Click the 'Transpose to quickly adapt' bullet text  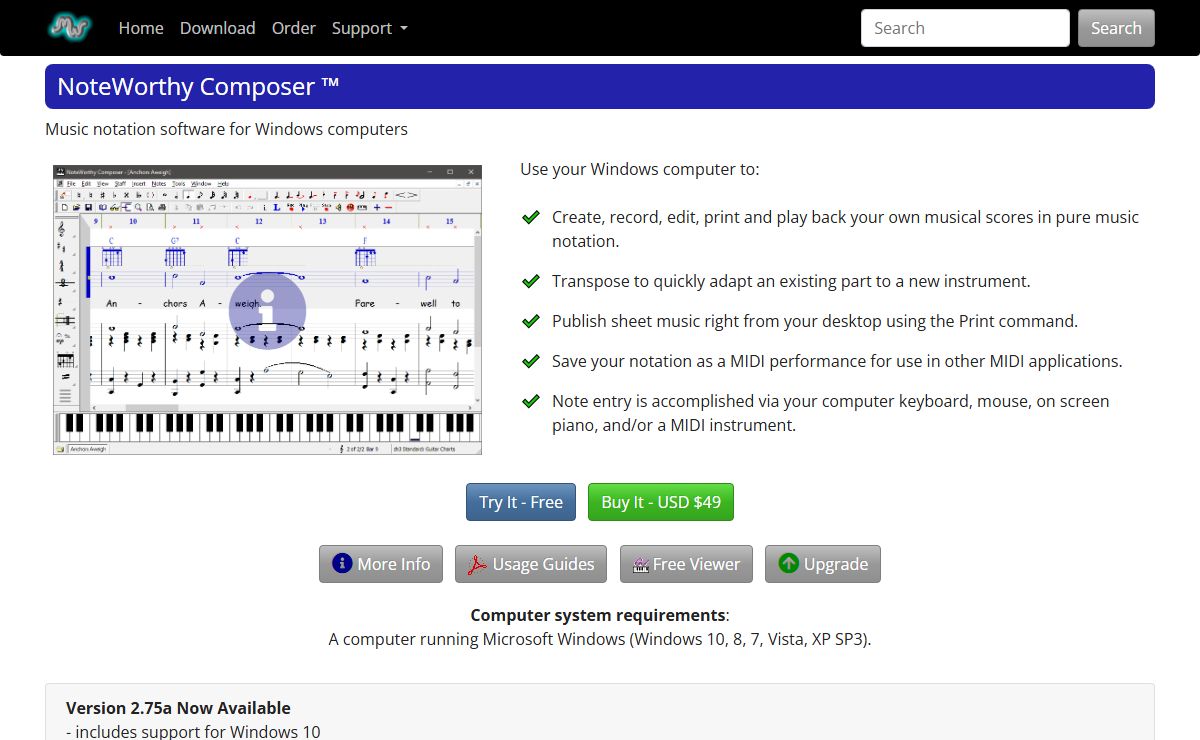point(791,281)
